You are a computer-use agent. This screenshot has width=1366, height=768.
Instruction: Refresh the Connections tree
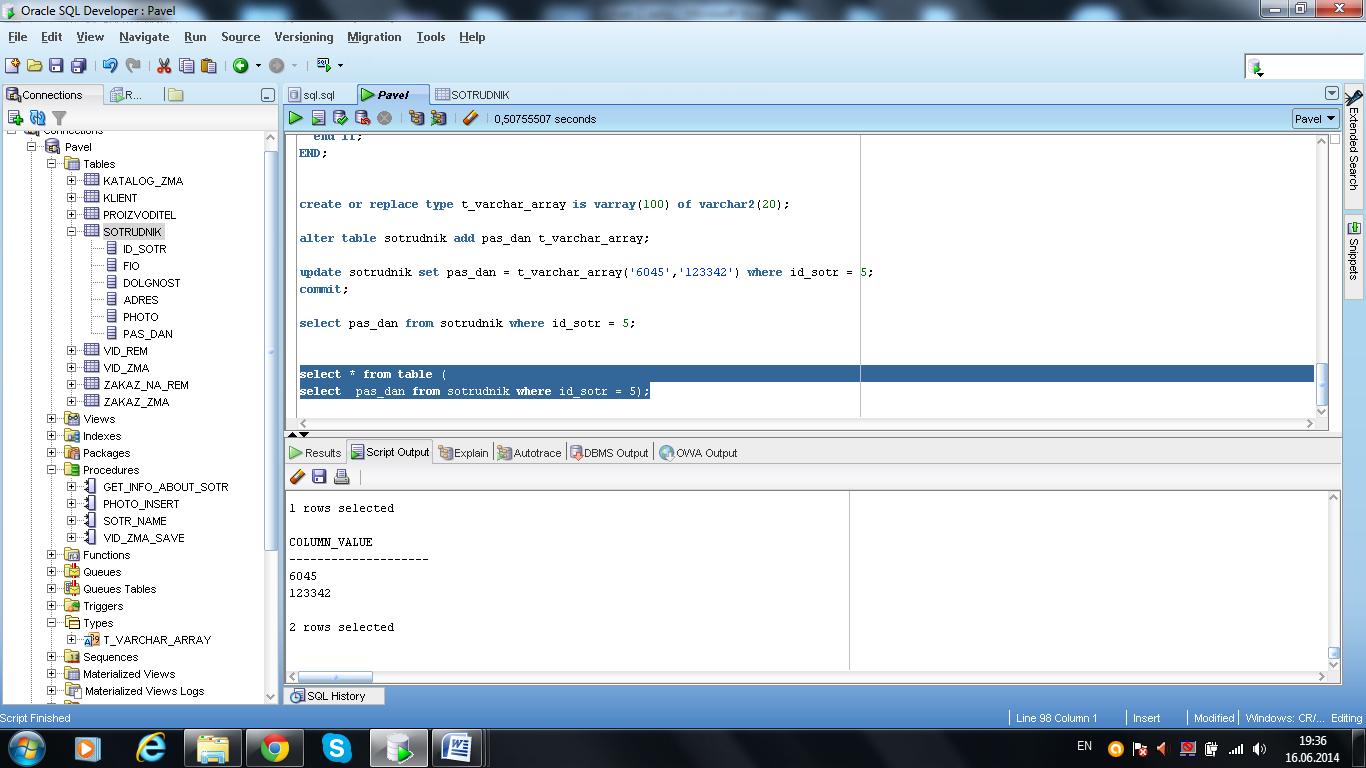(x=37, y=118)
